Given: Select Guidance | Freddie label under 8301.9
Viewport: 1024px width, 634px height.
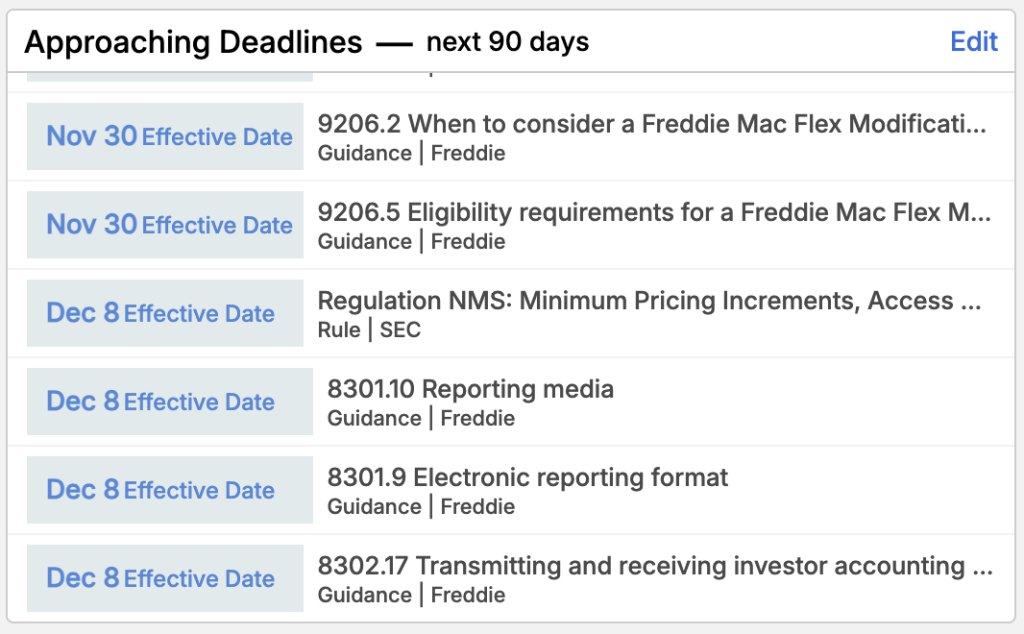Looking at the screenshot, I should (x=420, y=506).
